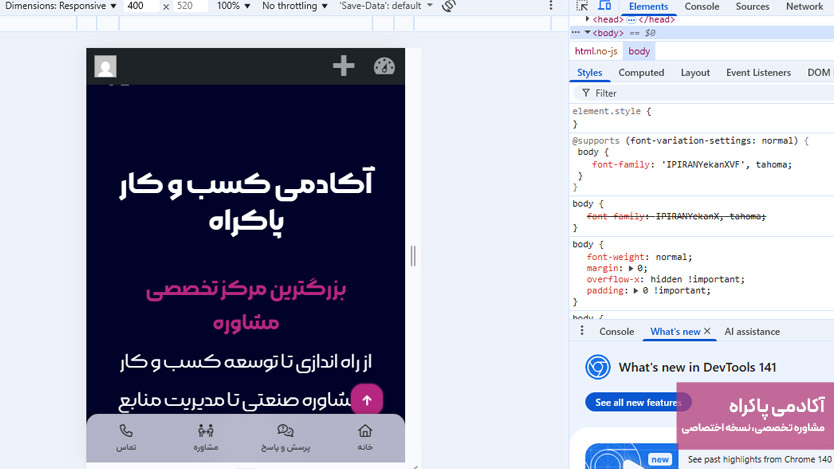Switch to the Sources panel tab
This screenshot has width=834, height=469.
click(752, 6)
